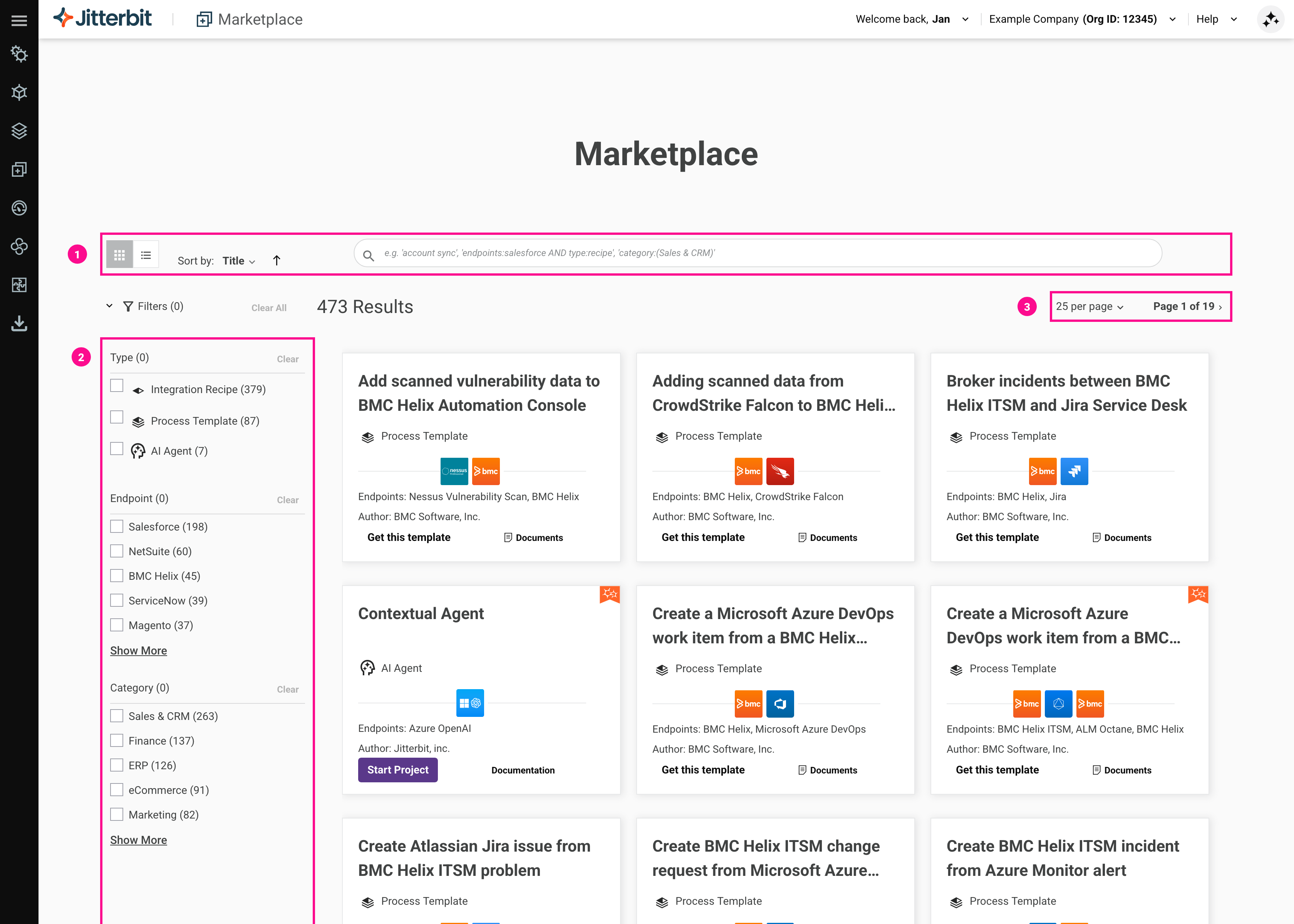The image size is (1294, 924).
Task: Click the AI sparkle assistant icon top right
Action: (1270, 19)
